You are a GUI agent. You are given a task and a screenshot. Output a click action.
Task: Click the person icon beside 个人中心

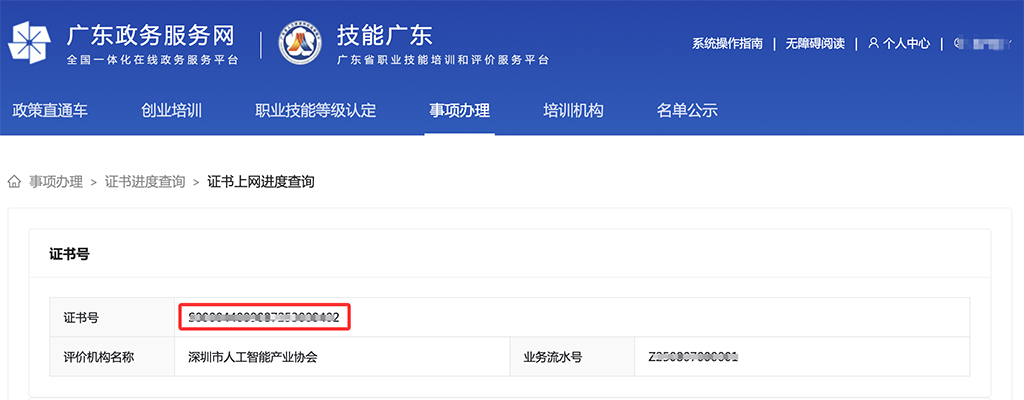click(x=873, y=43)
